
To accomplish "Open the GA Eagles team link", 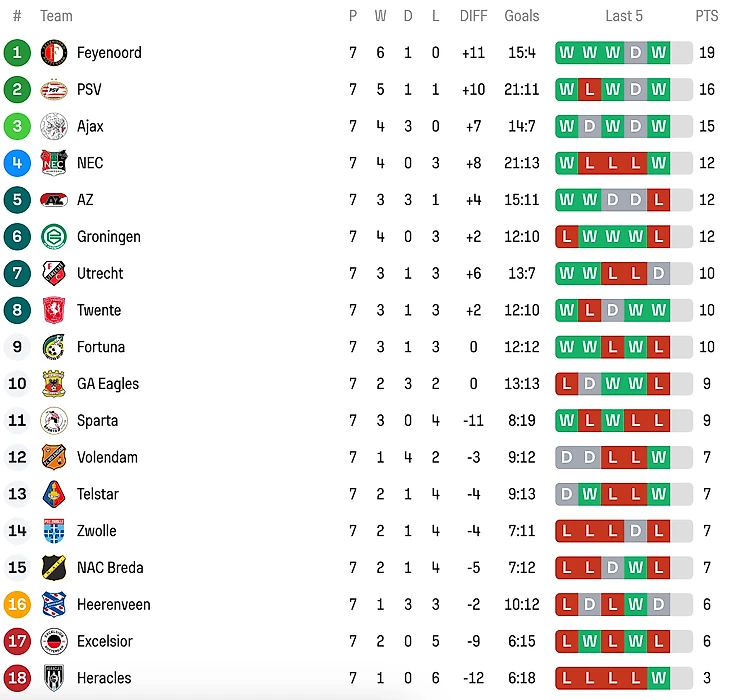I will pyautogui.click(x=108, y=384).
